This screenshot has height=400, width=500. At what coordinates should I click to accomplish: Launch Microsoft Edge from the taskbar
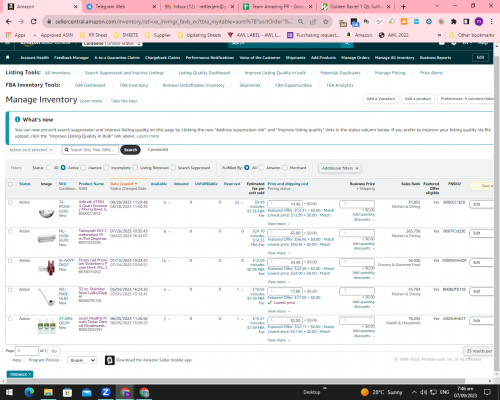click(29, 392)
